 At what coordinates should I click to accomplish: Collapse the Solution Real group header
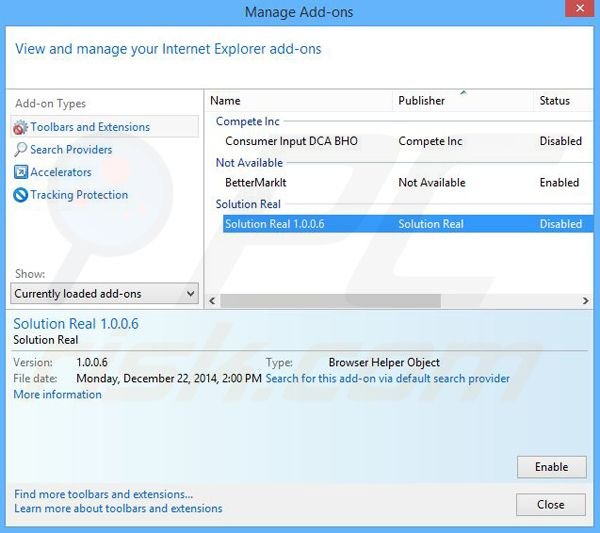(249, 204)
